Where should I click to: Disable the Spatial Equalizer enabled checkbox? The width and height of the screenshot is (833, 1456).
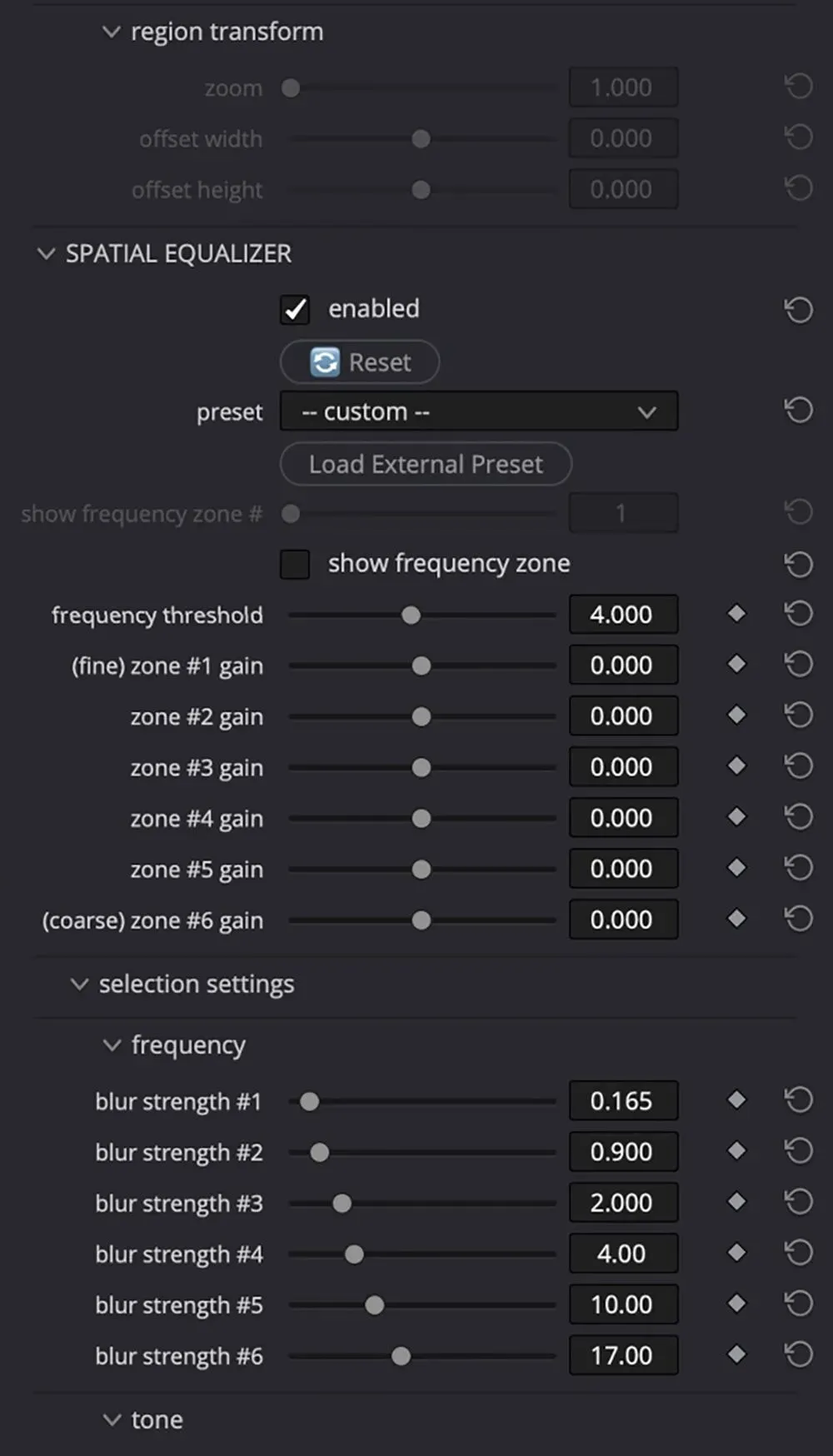(x=295, y=310)
